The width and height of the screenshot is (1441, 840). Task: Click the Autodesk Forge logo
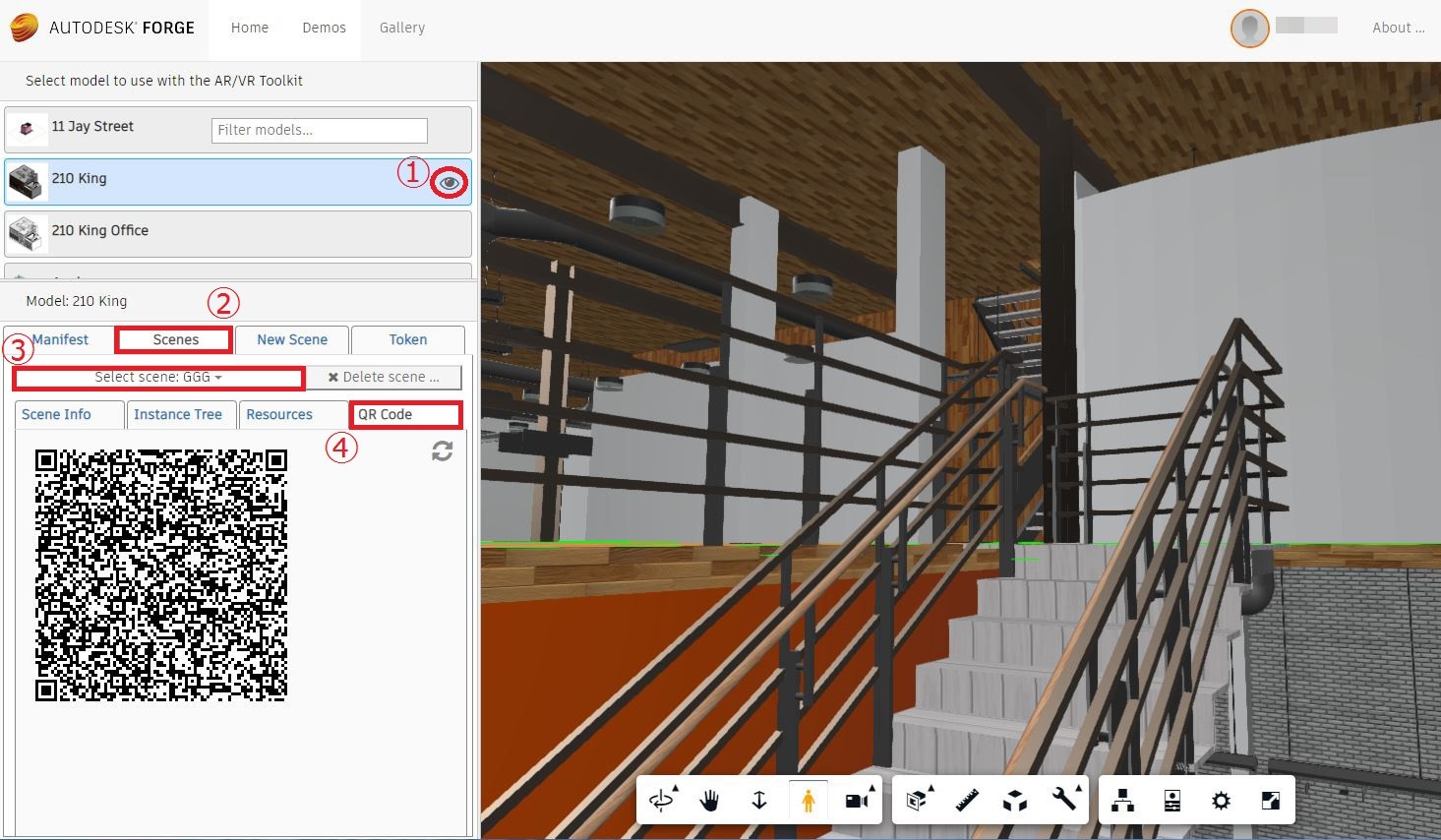point(102,28)
